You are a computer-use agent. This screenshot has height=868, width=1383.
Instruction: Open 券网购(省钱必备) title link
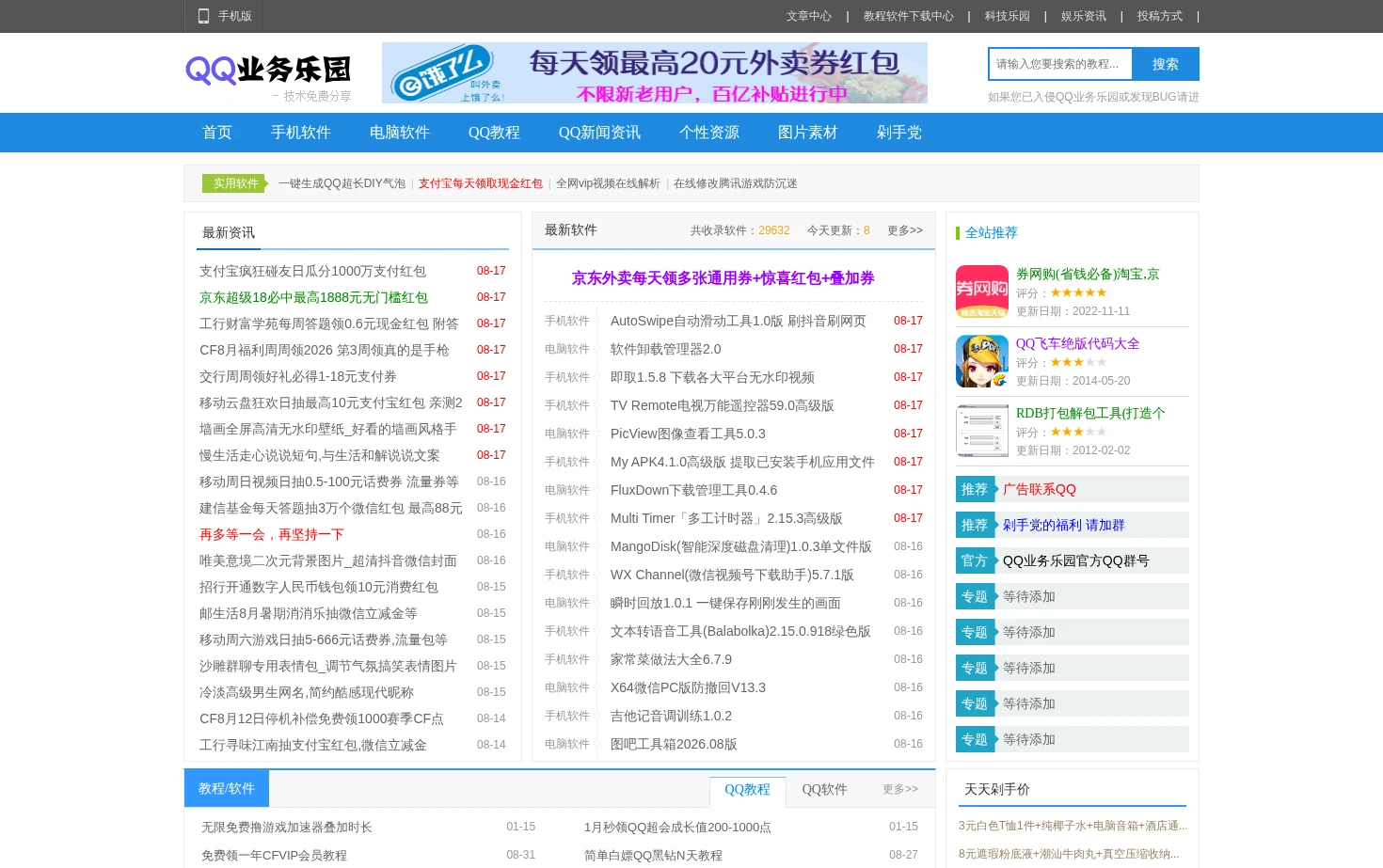pyautogui.click(x=1088, y=274)
